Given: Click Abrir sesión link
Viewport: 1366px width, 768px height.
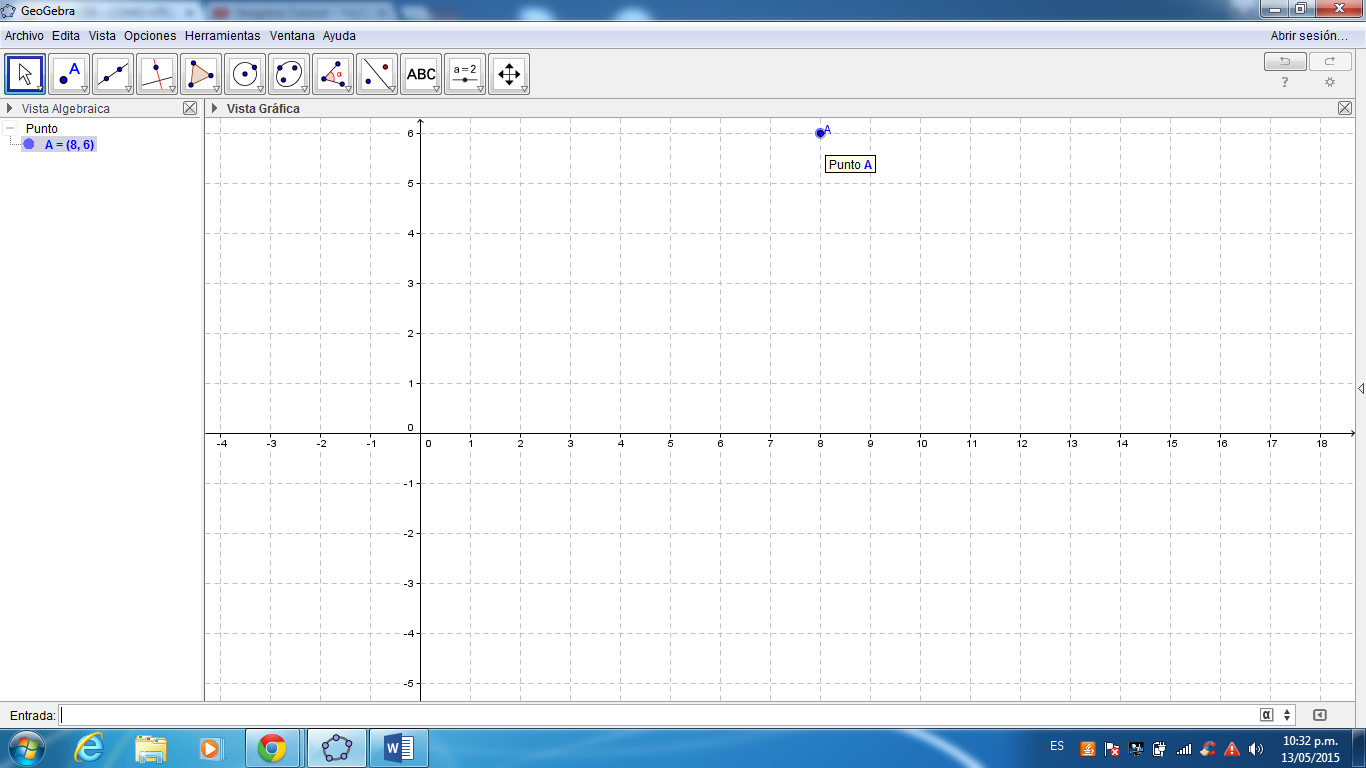Looking at the screenshot, I should point(1310,35).
